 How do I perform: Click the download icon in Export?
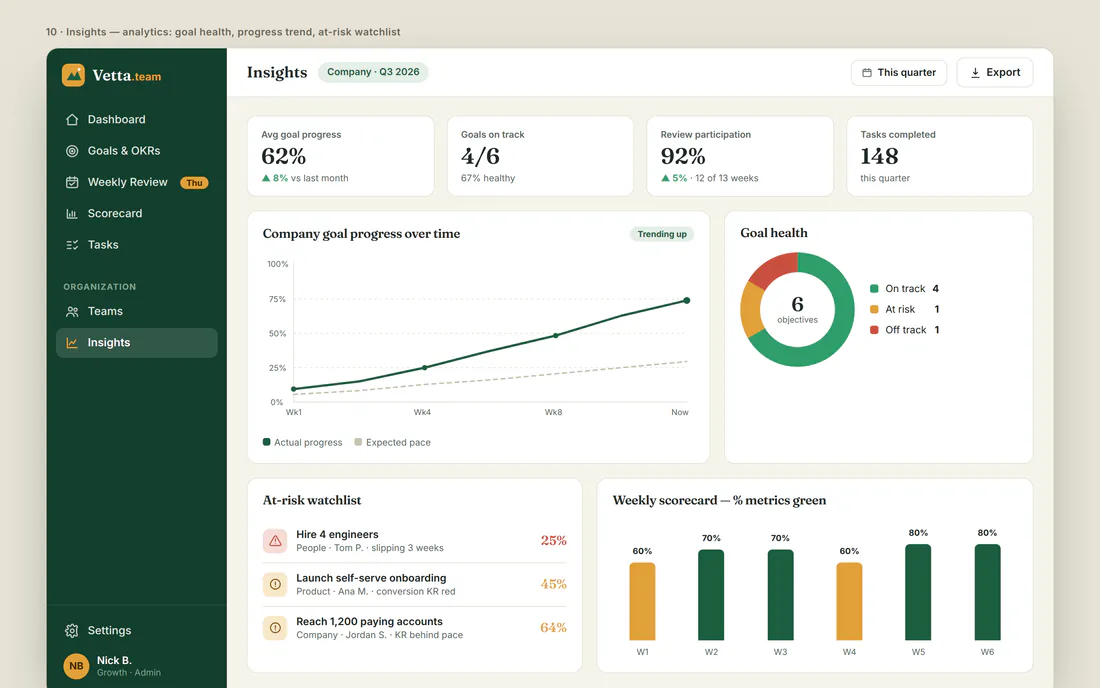[975, 72]
